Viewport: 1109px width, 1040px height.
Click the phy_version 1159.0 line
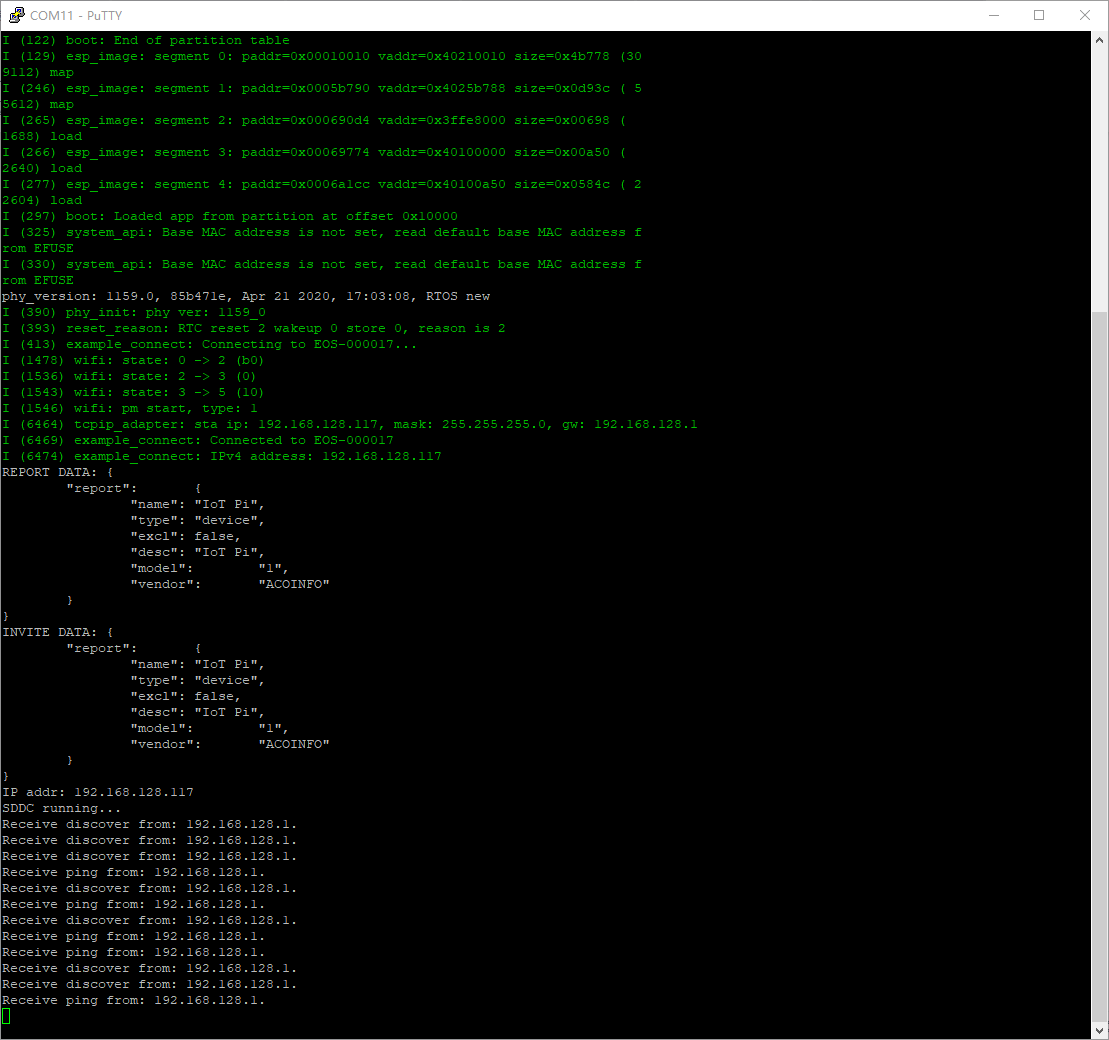(246, 296)
